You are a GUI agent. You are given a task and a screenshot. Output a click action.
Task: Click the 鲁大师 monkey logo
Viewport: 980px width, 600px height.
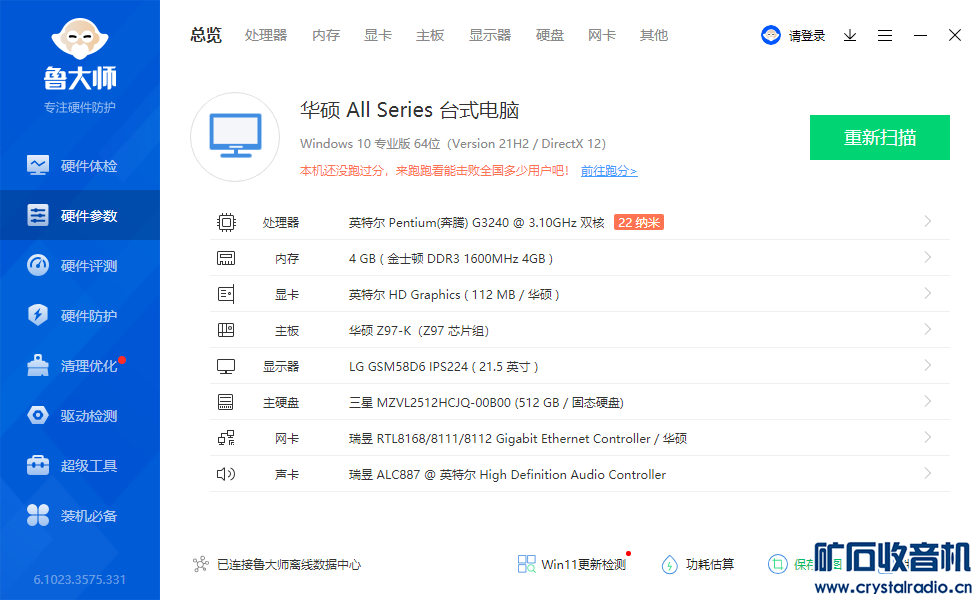click(x=79, y=39)
